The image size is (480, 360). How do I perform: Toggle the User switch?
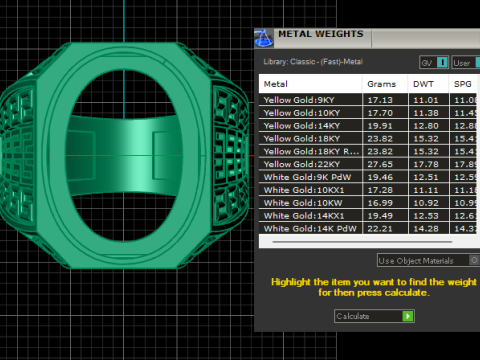[x=466, y=62]
